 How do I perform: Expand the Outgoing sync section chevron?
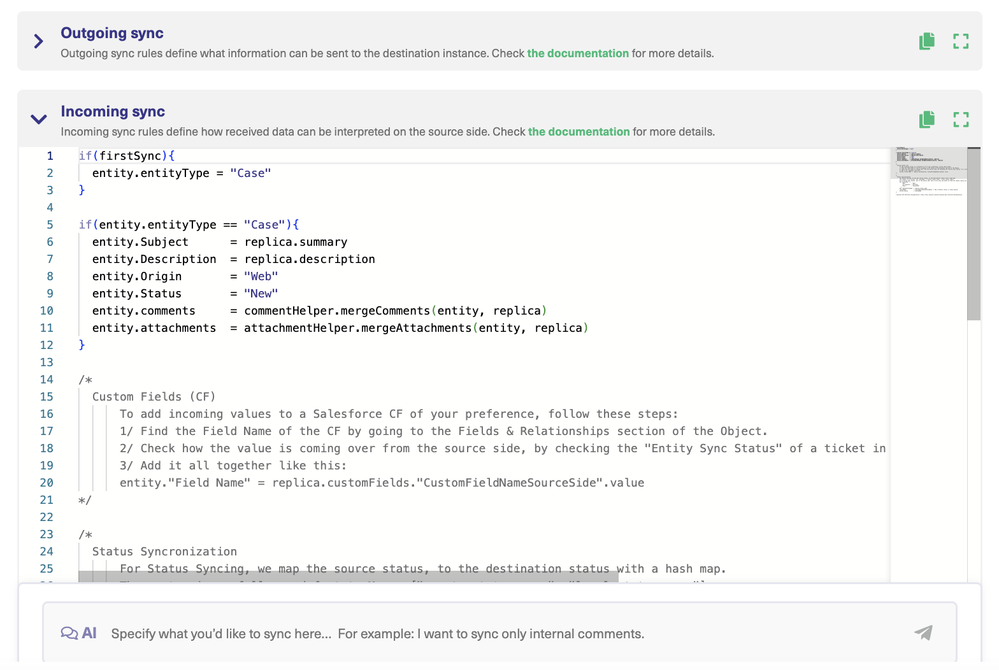pyautogui.click(x=38, y=42)
